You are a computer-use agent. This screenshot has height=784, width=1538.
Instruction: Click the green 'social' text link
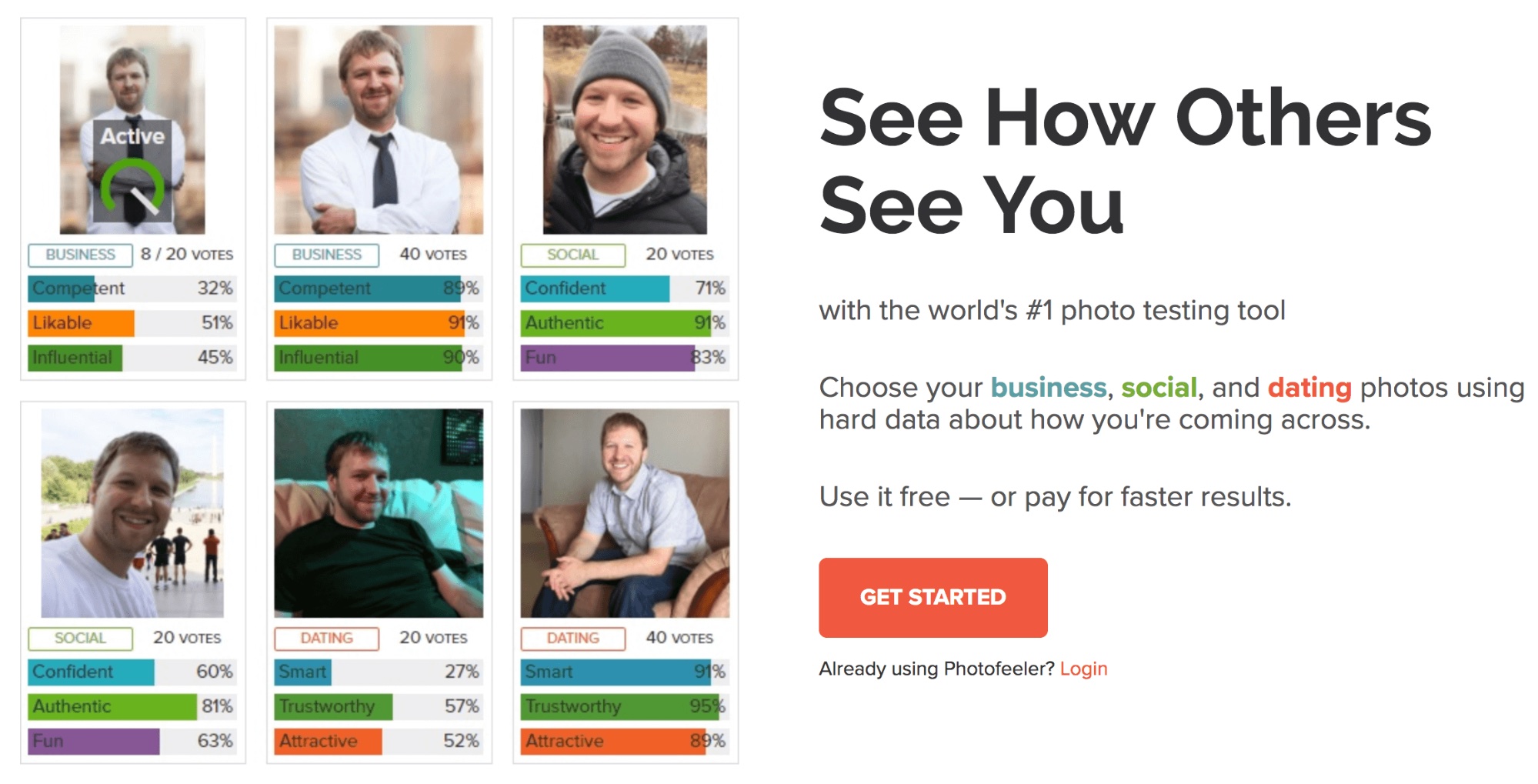(x=1162, y=388)
